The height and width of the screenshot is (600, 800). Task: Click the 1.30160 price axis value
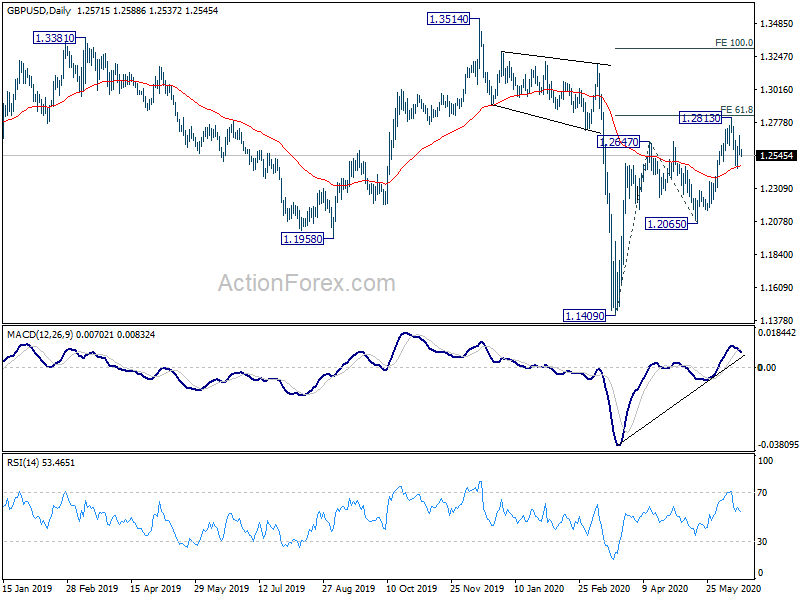click(x=777, y=90)
